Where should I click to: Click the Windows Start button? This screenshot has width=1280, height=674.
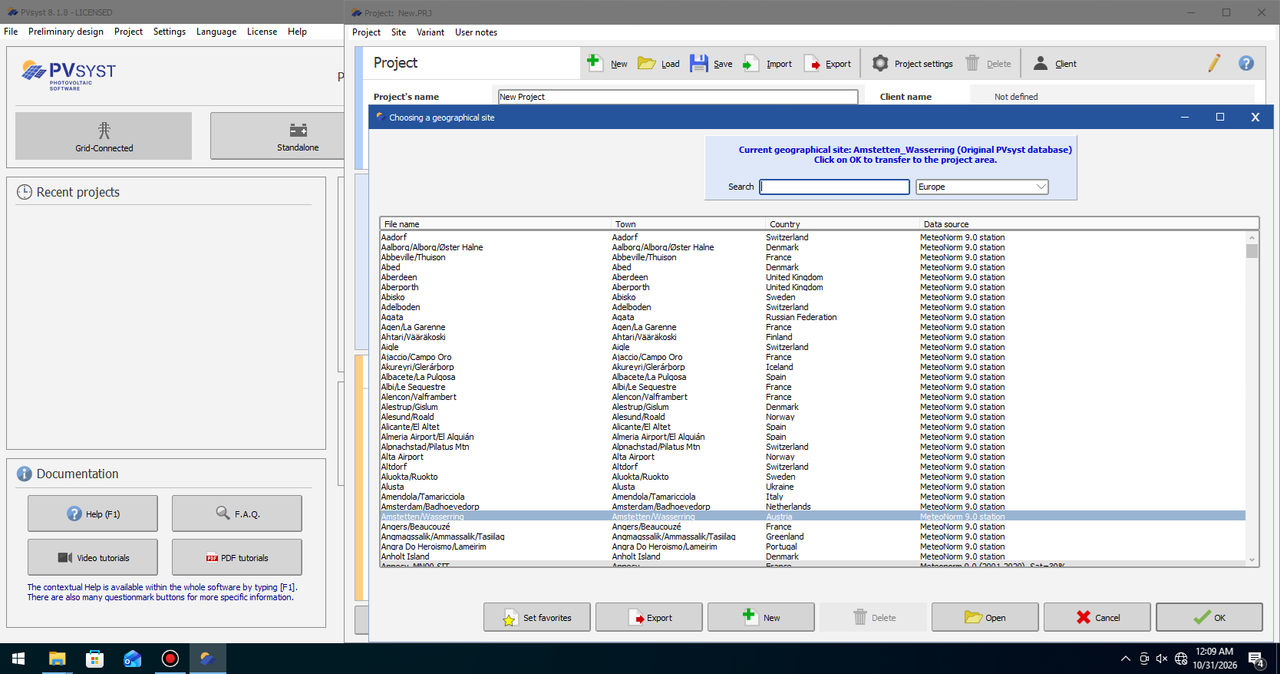point(19,658)
